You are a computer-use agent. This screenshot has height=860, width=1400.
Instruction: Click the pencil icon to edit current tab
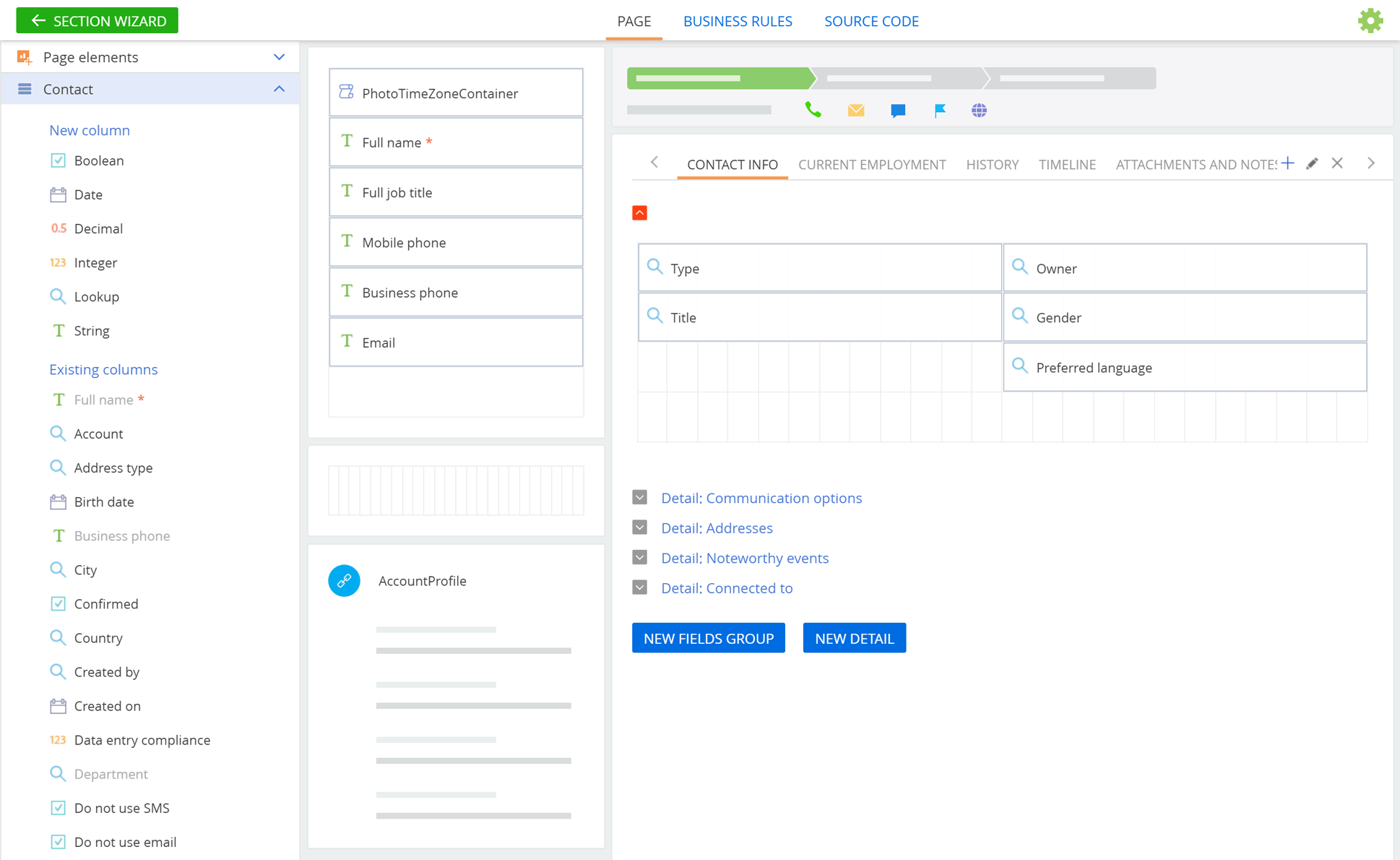point(1312,163)
